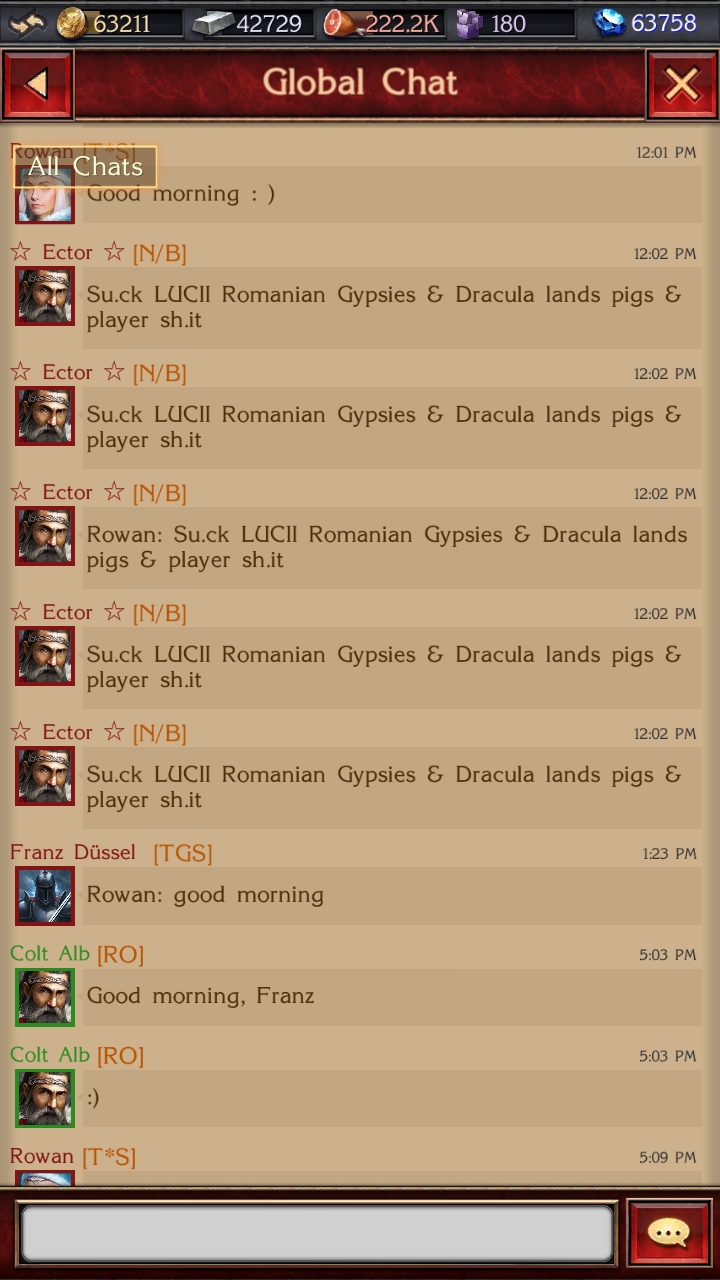Open Franz Düssel's knight avatar

click(45, 896)
